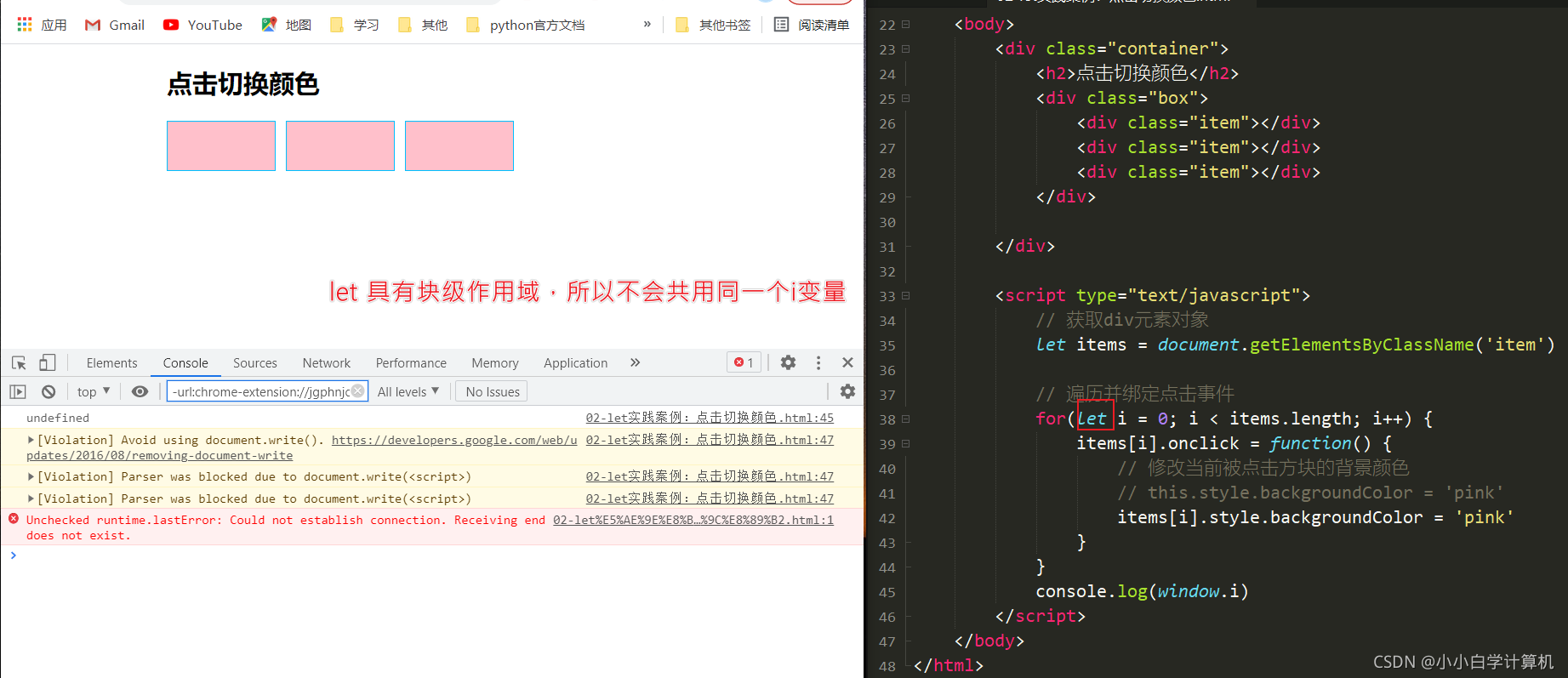The width and height of the screenshot is (1568, 678).
Task: Click the second pink item box
Action: [340, 145]
